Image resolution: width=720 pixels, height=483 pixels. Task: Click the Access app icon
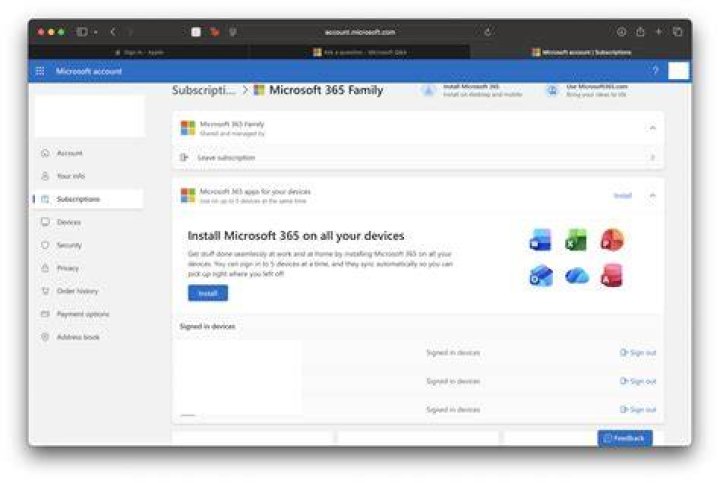click(x=612, y=275)
